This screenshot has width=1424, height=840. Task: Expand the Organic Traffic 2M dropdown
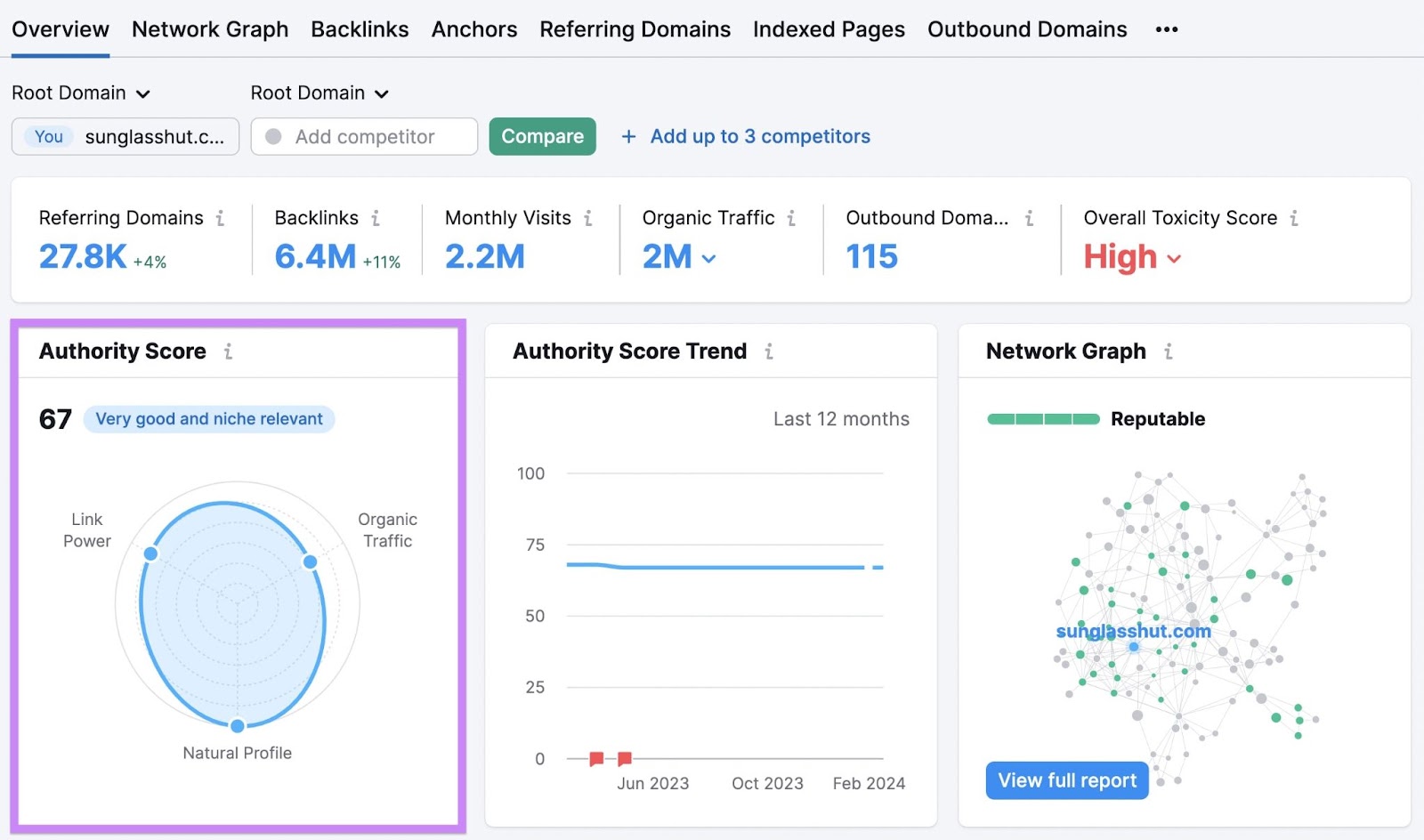pyautogui.click(x=708, y=257)
